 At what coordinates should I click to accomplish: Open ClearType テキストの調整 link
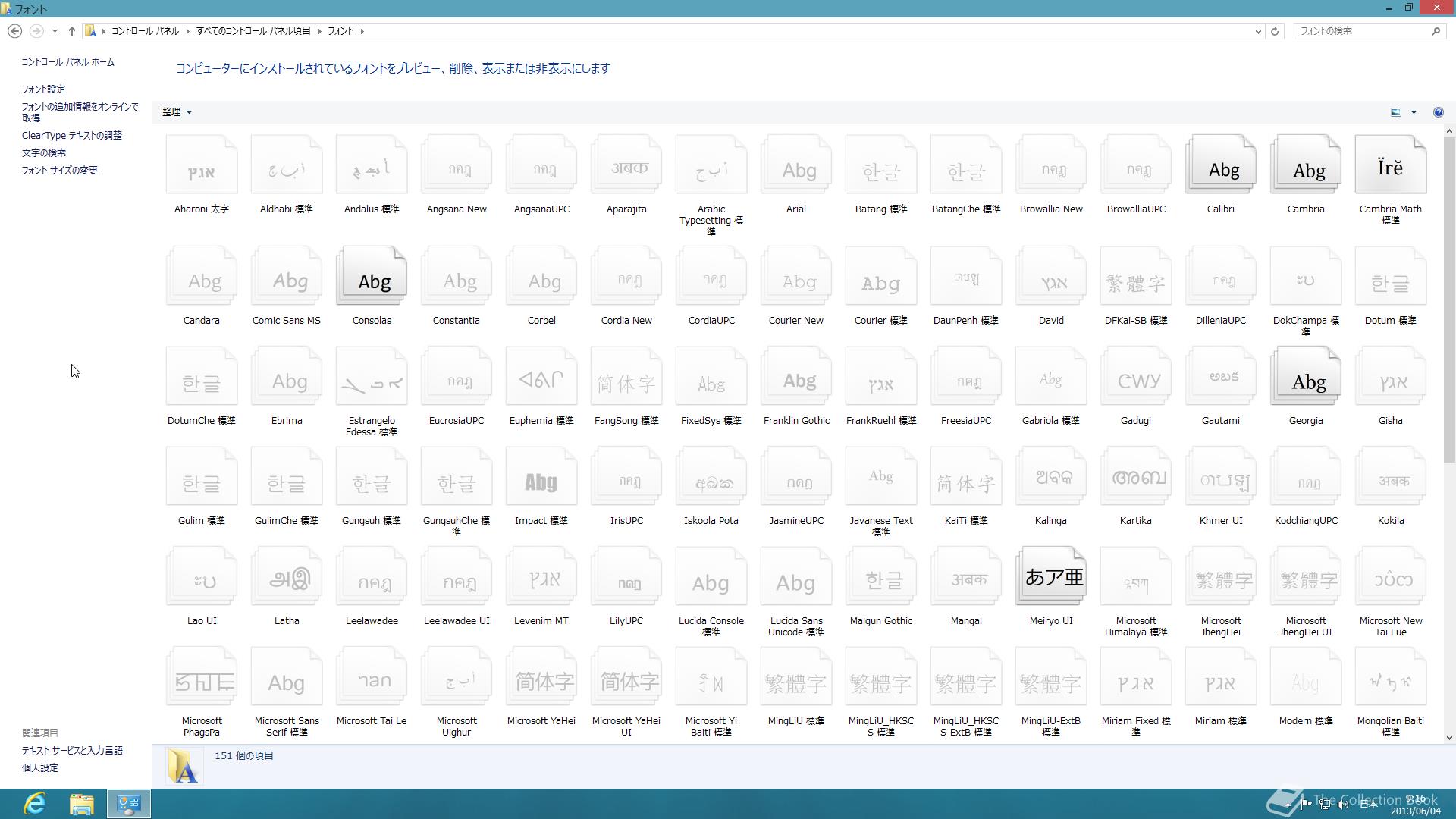click(72, 136)
